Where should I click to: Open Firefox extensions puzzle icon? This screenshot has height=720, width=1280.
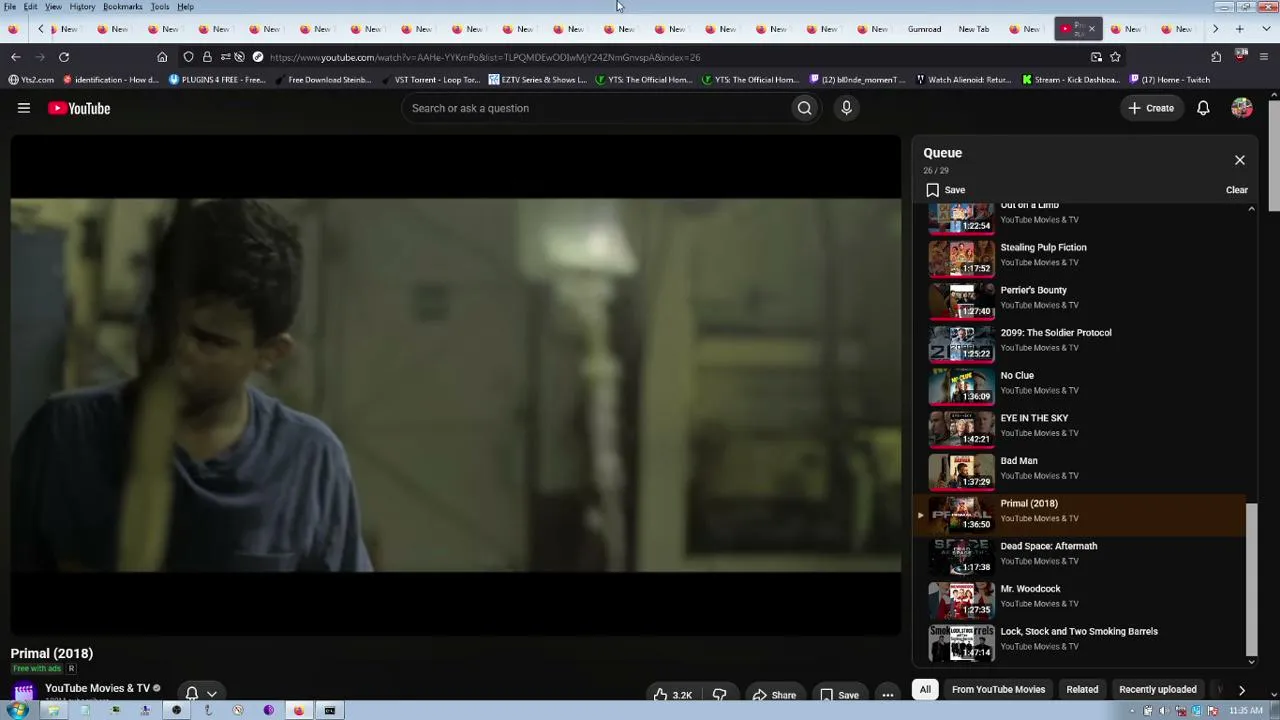1216,57
